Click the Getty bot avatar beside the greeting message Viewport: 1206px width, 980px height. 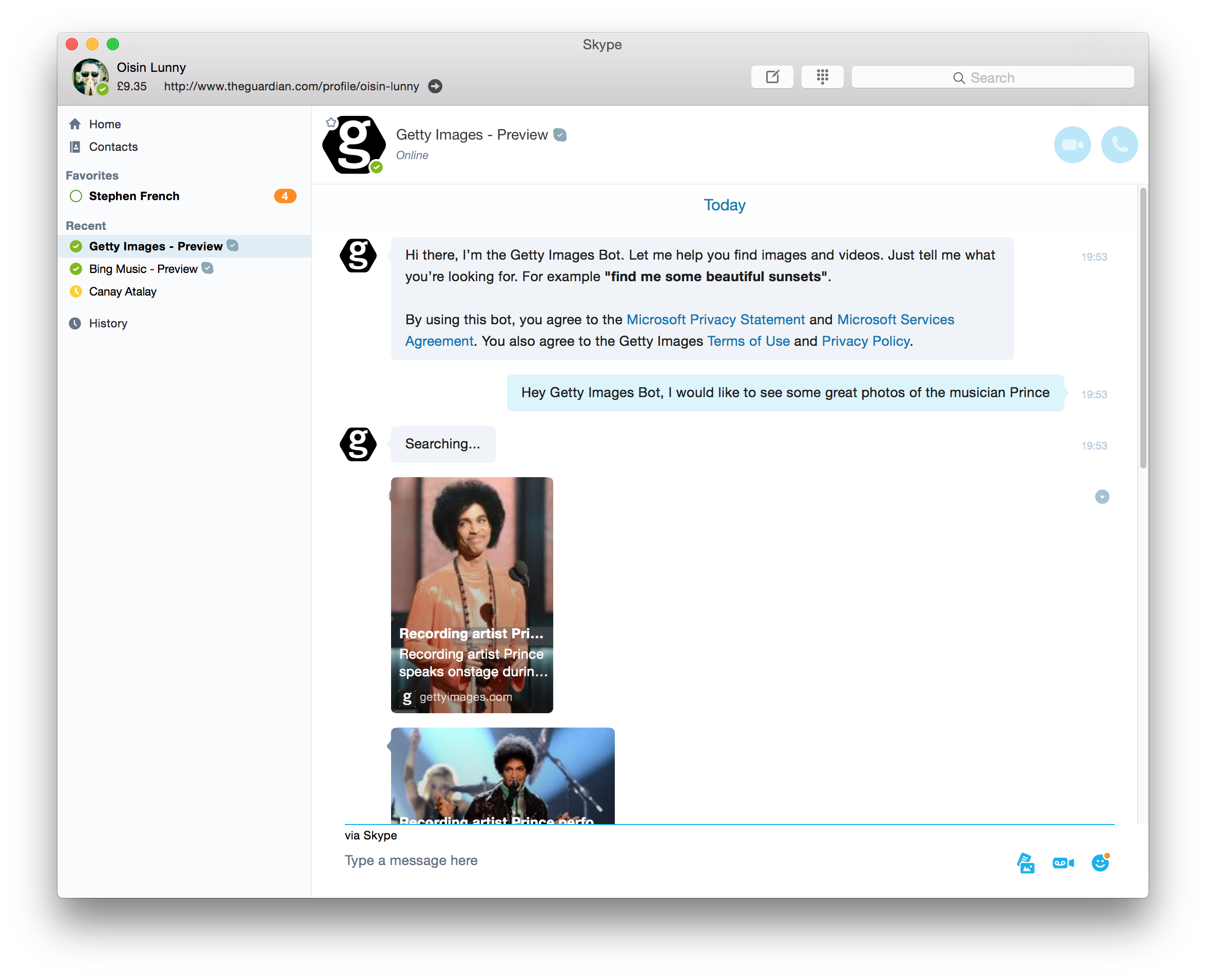point(358,256)
